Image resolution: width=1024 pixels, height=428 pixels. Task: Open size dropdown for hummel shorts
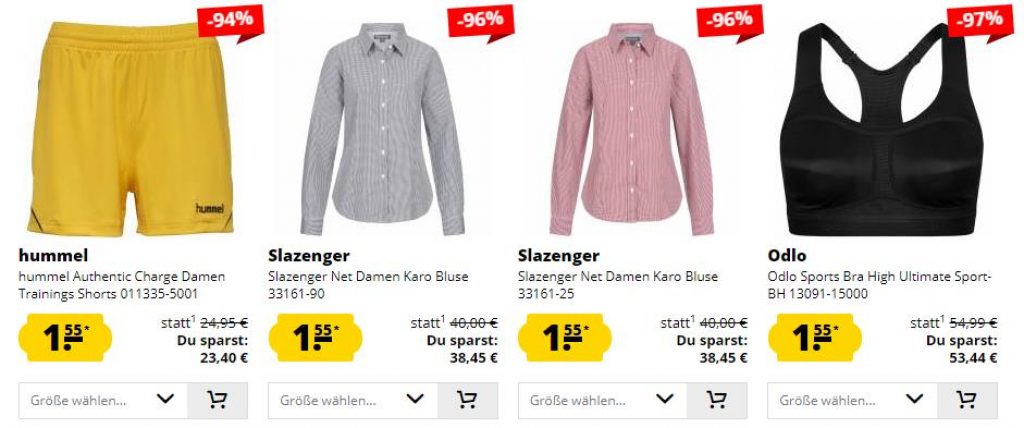tap(103, 400)
